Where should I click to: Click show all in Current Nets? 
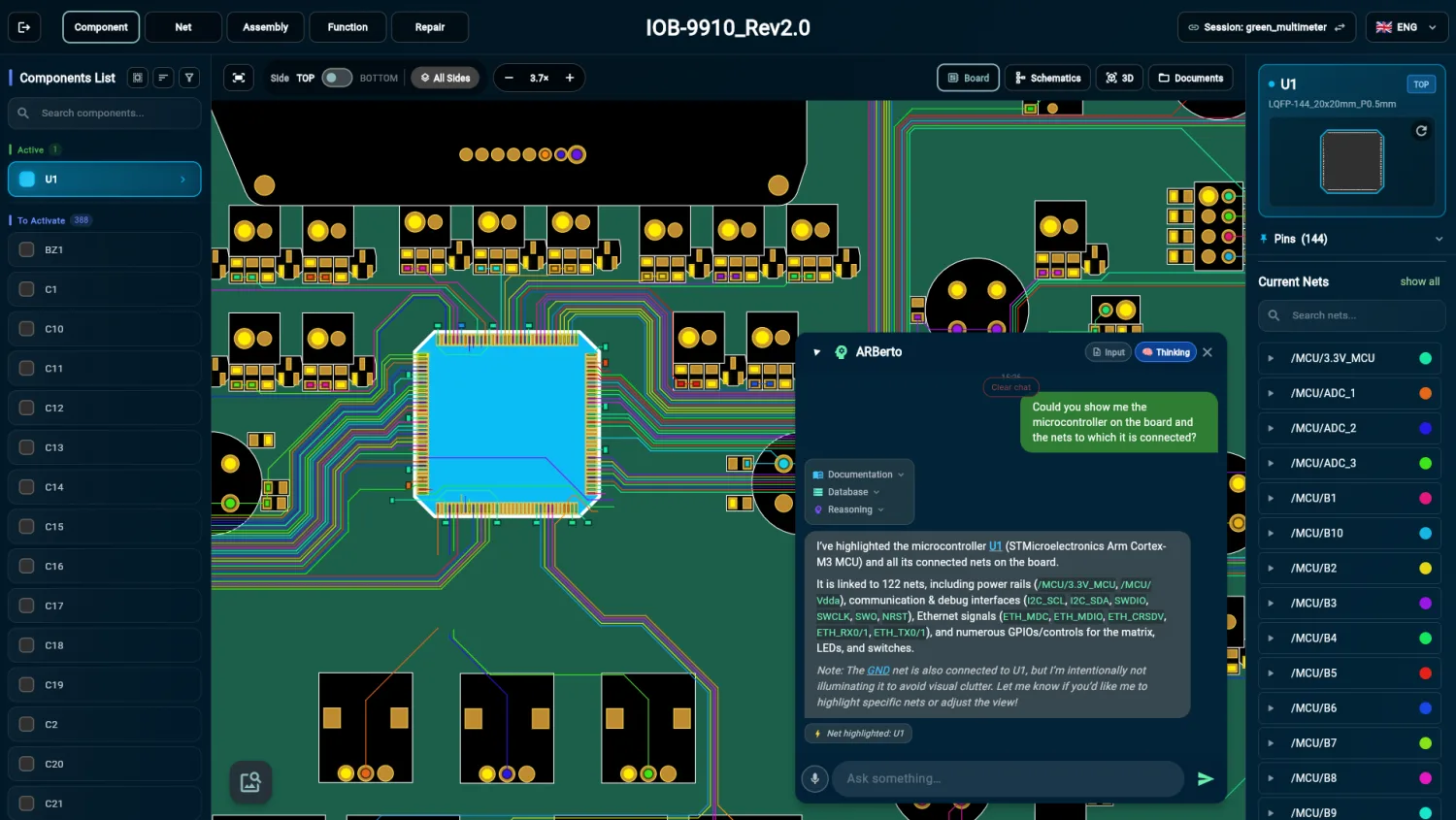1419,281
